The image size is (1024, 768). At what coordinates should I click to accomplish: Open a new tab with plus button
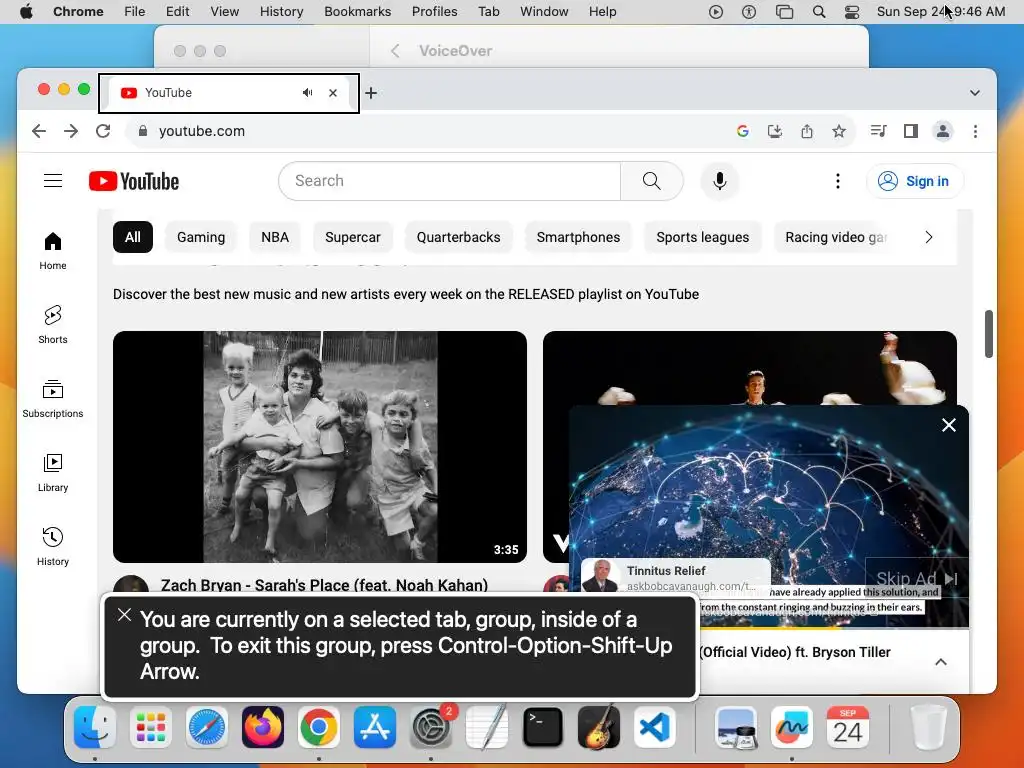(371, 93)
